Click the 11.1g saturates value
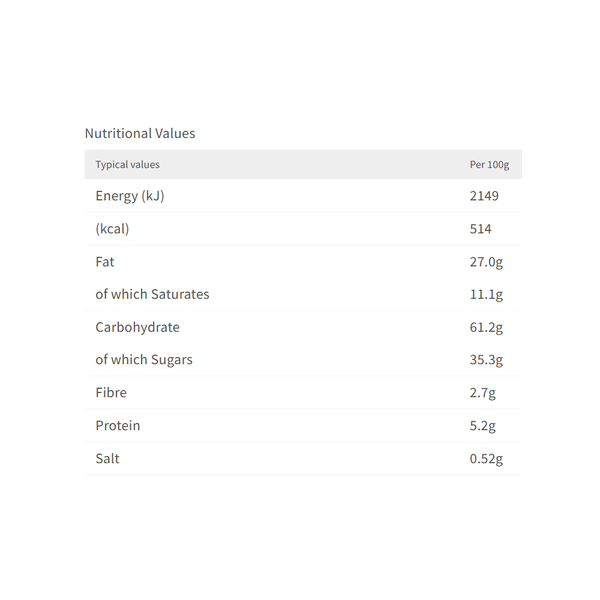 click(x=486, y=294)
